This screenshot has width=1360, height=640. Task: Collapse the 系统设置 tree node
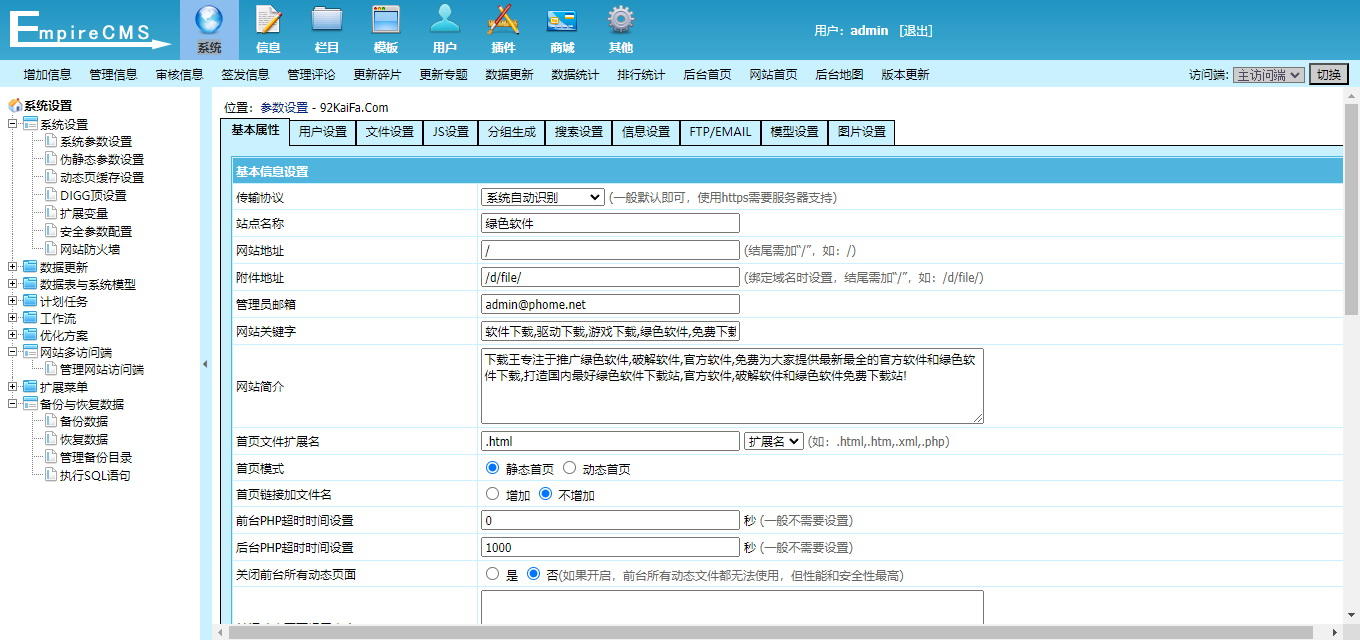pyautogui.click(x=13, y=124)
